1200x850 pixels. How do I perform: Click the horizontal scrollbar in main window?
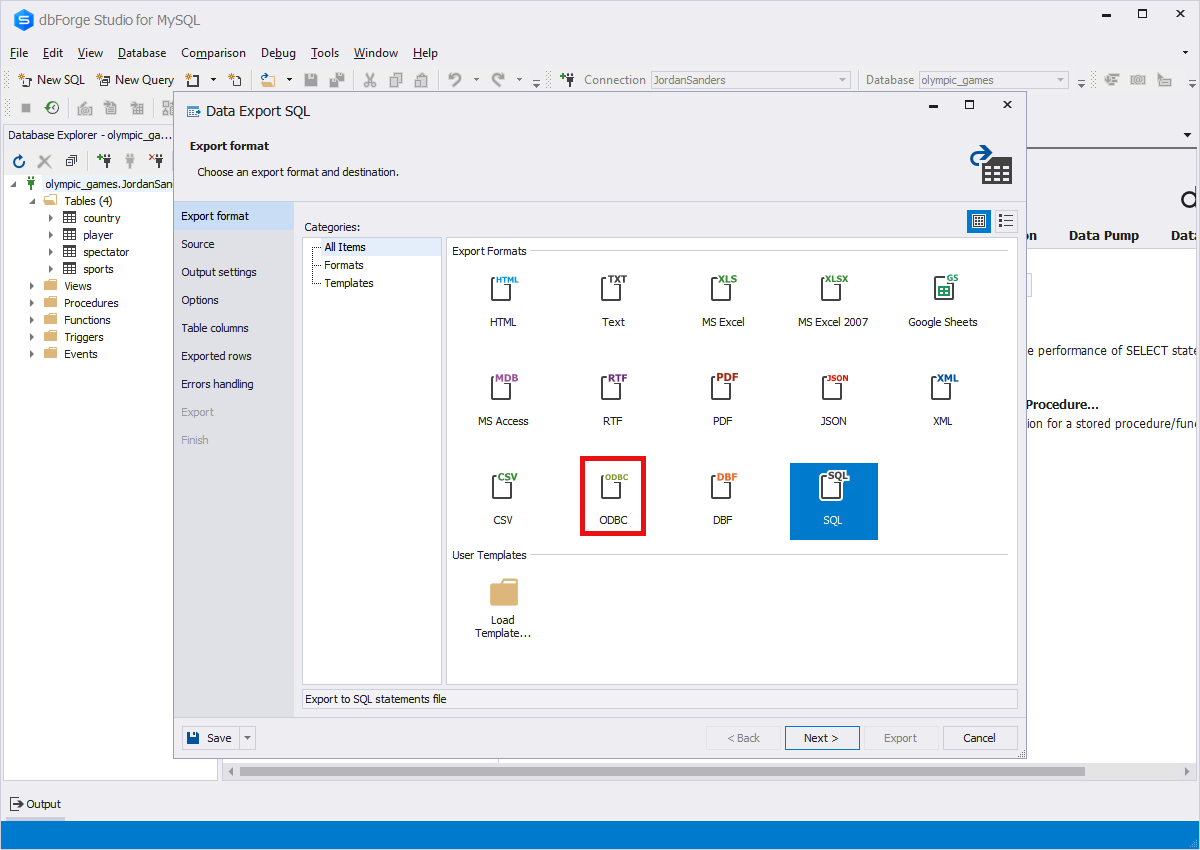click(x=662, y=771)
